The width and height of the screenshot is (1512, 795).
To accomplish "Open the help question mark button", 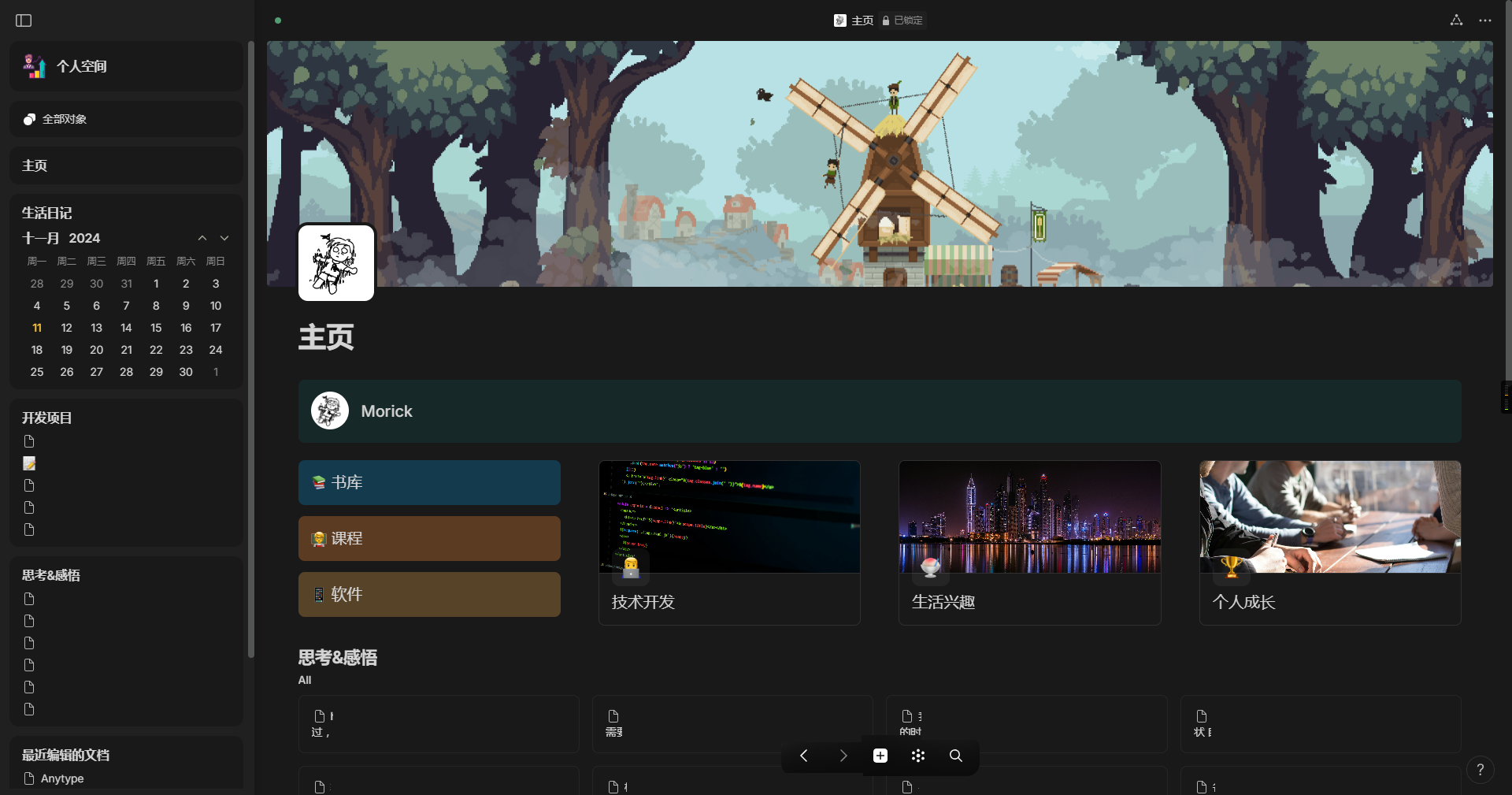I will tap(1480, 770).
